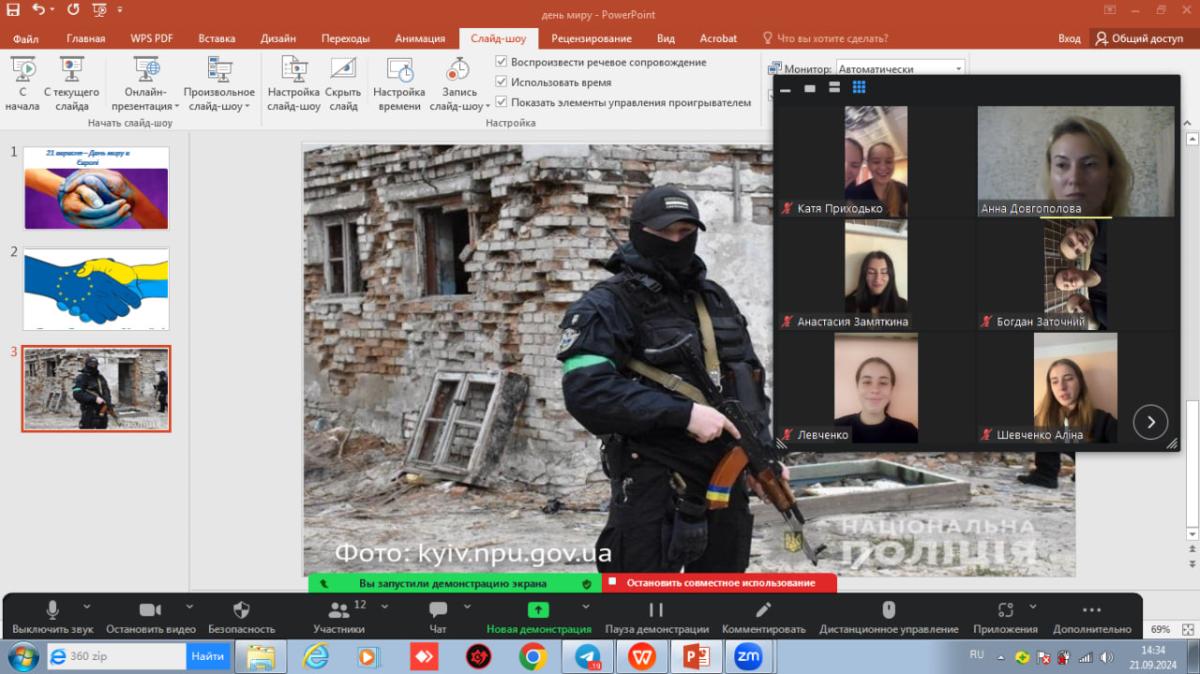Show next page of Zoom participants
Screen dimensions: 1200x674
(1150, 422)
